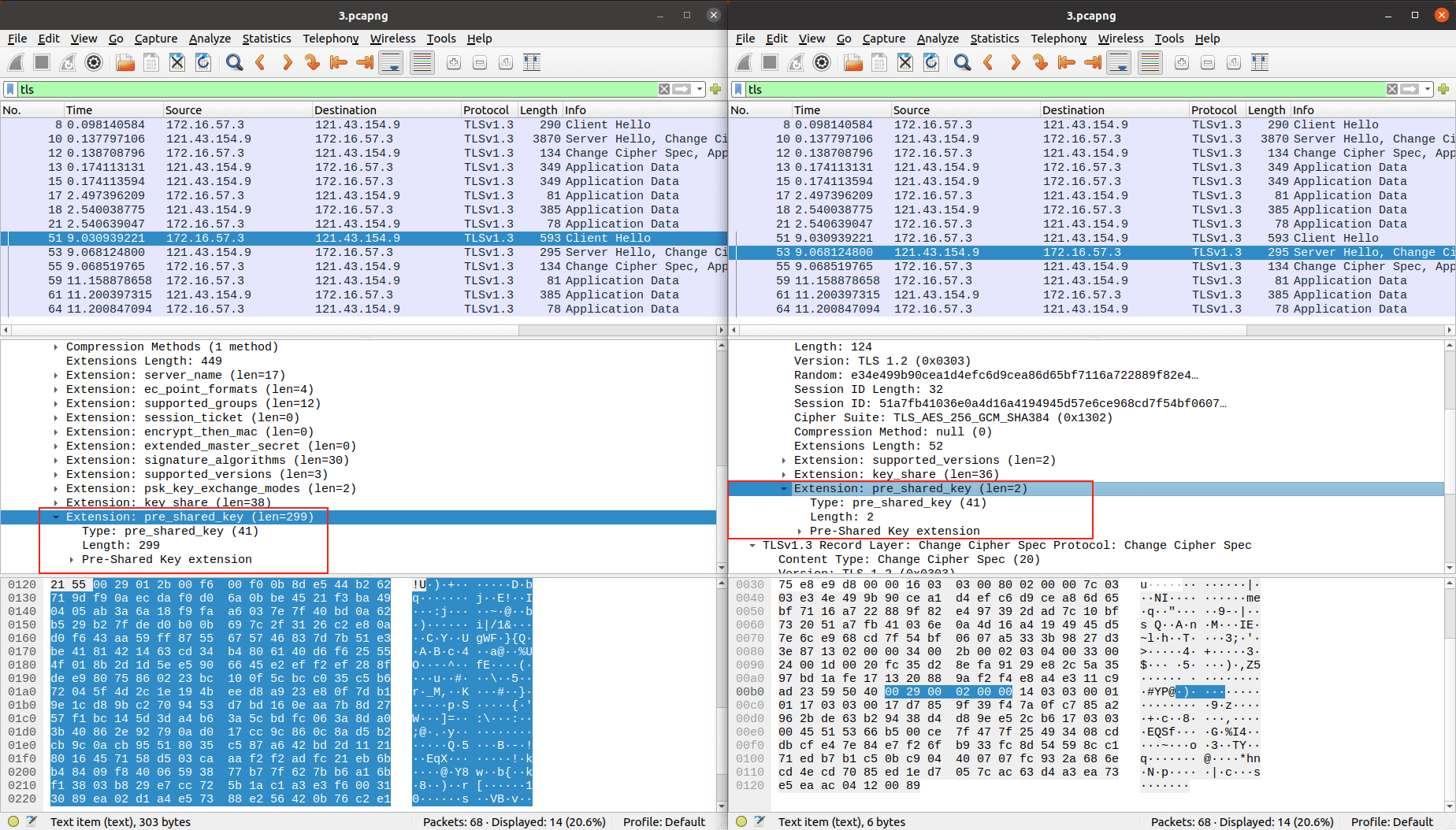Reset zoom to normal size, left window
The width and height of the screenshot is (1456, 830).
coord(506,62)
